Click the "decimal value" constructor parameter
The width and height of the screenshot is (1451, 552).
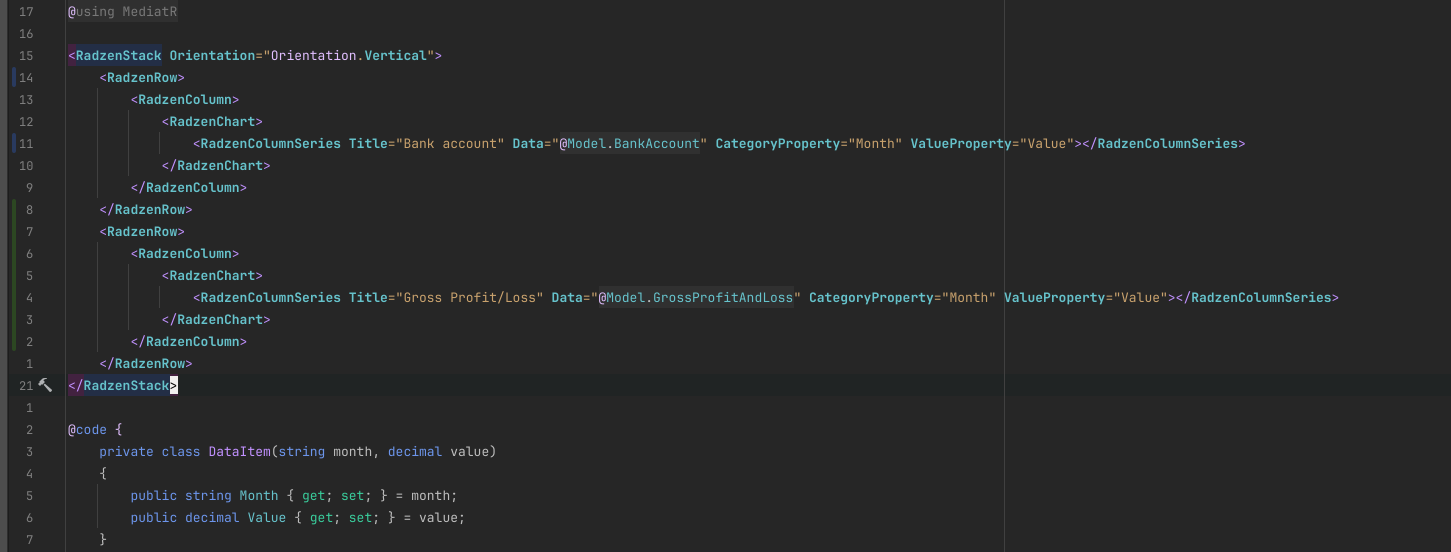[x=438, y=451]
